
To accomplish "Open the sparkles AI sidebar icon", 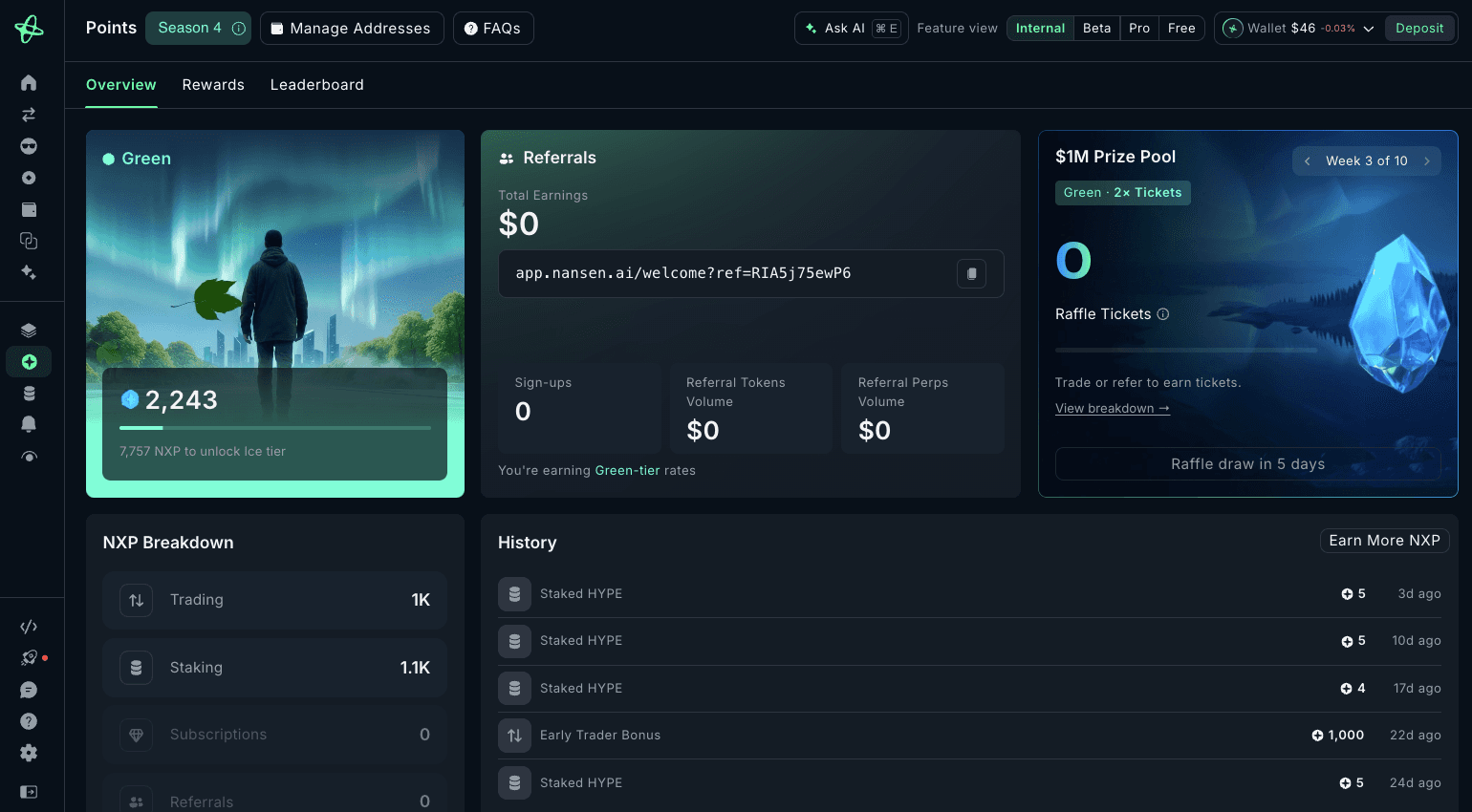I will coord(29,272).
